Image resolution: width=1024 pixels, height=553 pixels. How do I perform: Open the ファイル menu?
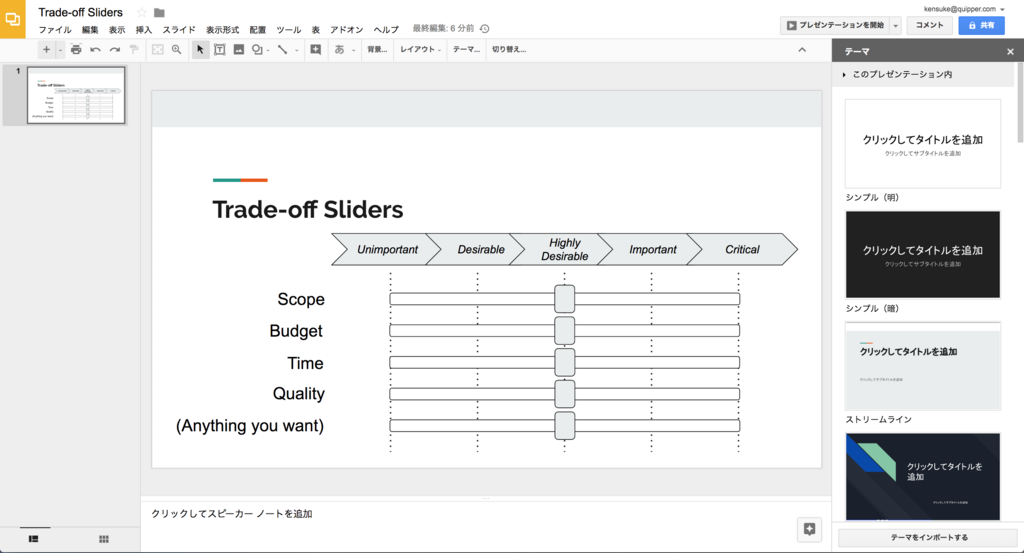click(x=55, y=29)
